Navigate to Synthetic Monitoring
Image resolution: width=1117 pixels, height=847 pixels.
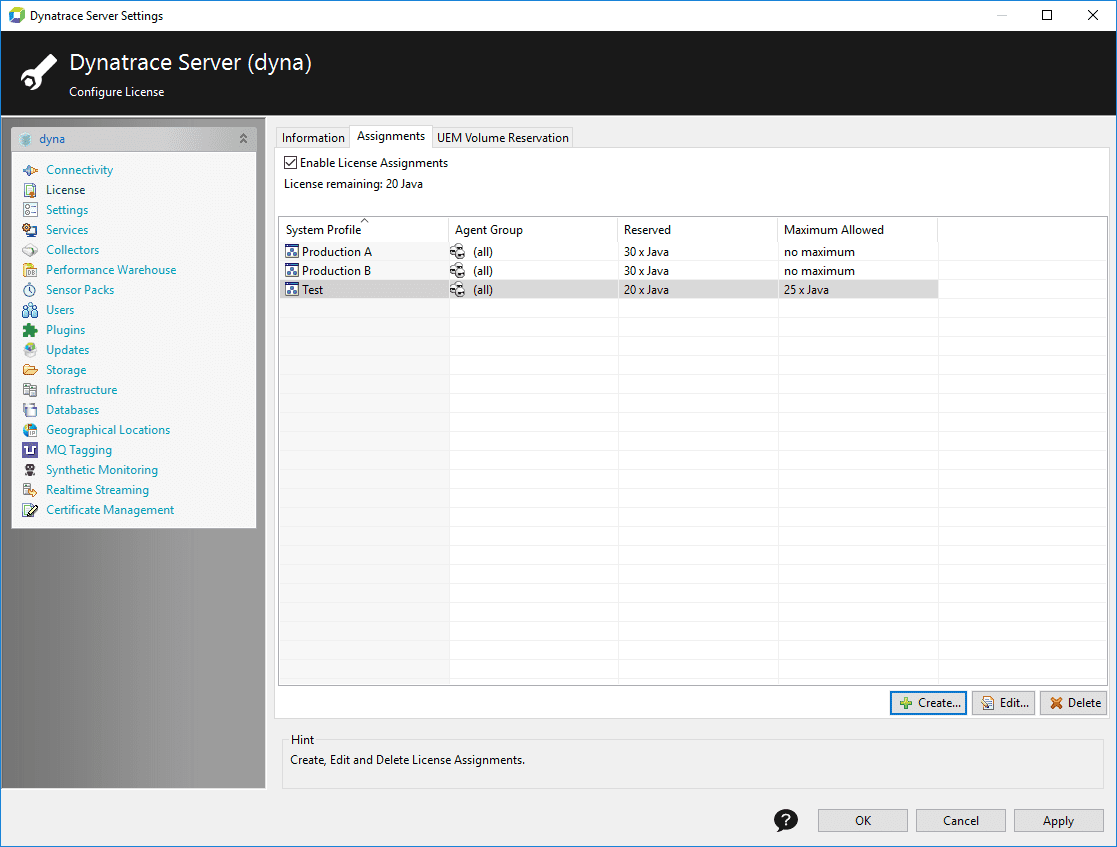[102, 470]
